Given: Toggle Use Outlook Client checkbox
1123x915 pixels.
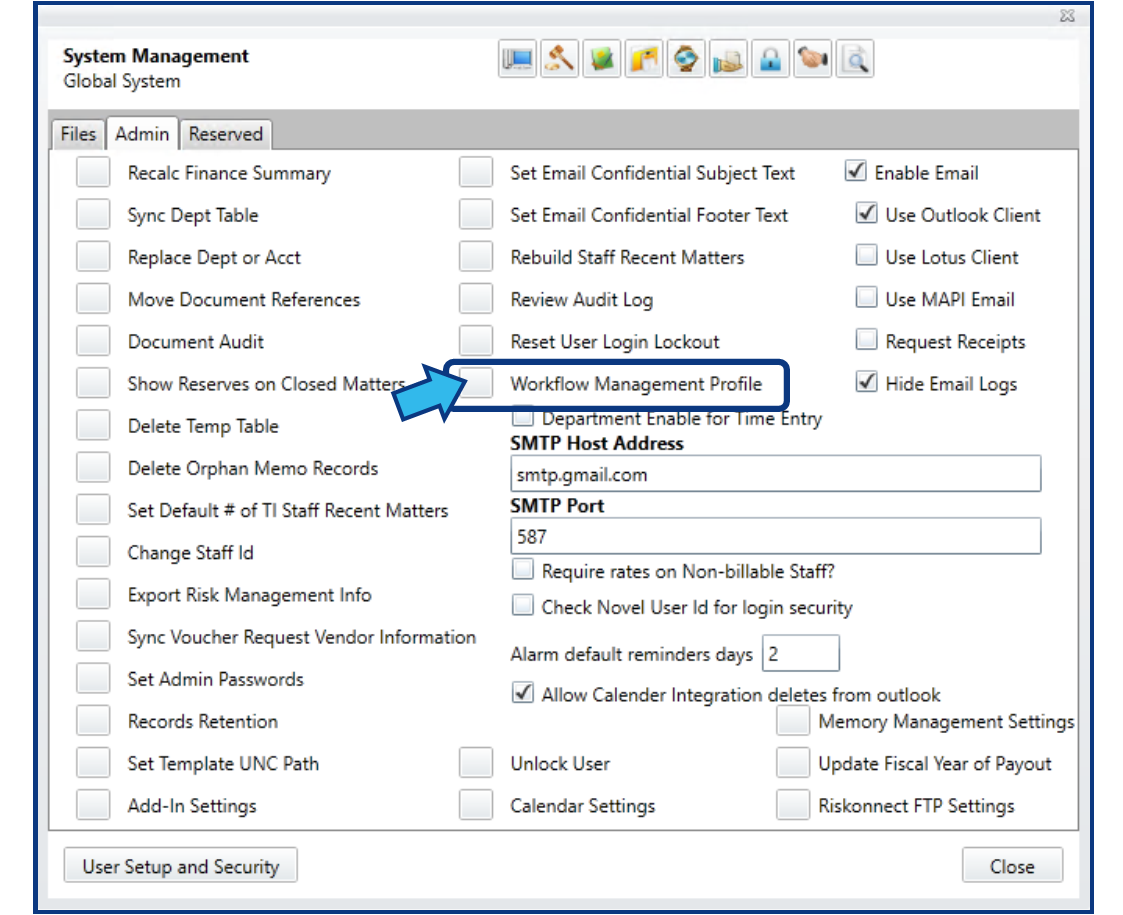Looking at the screenshot, I should coord(867,213).
